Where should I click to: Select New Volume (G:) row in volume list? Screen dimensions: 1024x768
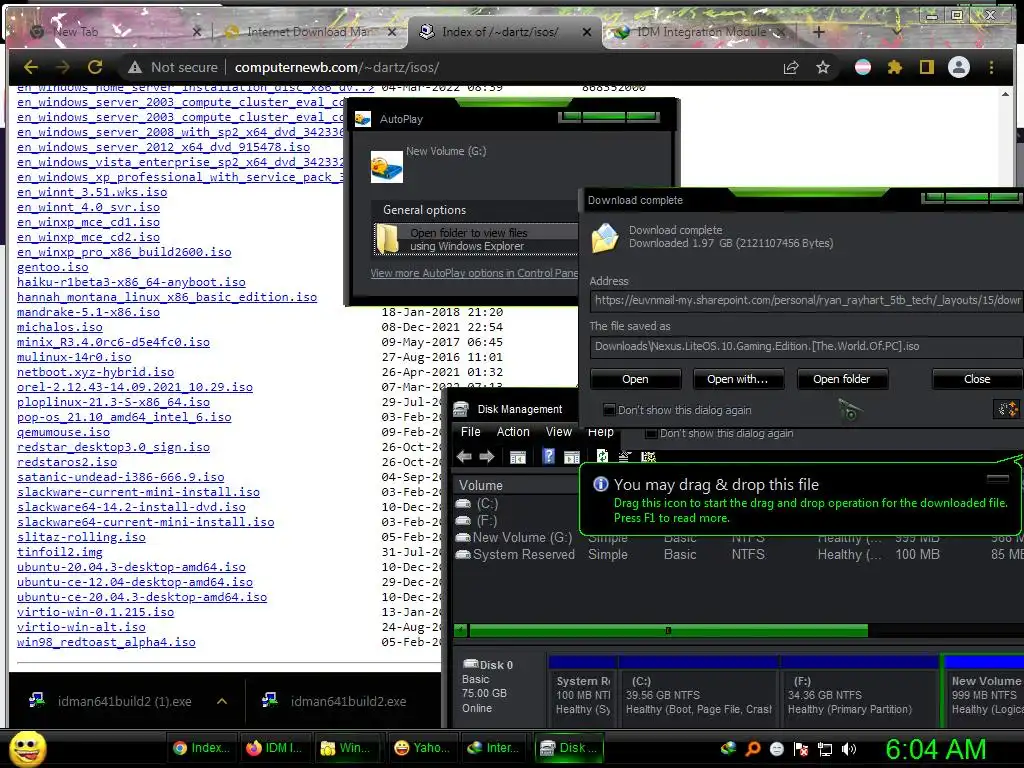point(515,537)
